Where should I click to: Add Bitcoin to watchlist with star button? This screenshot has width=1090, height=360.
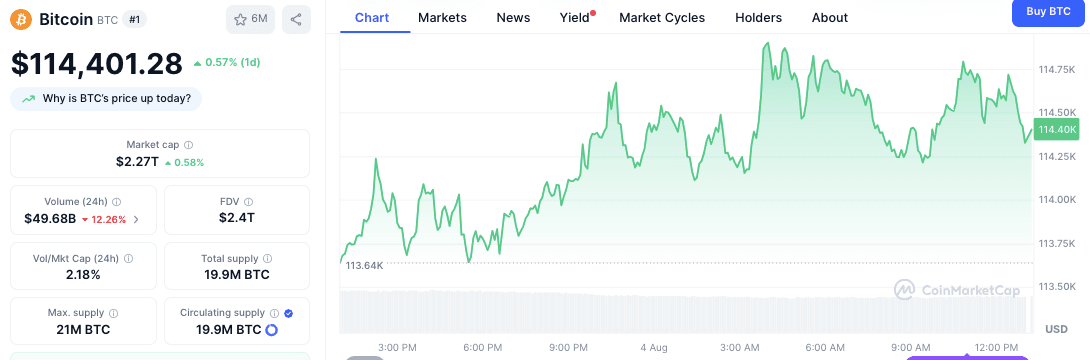tap(250, 19)
